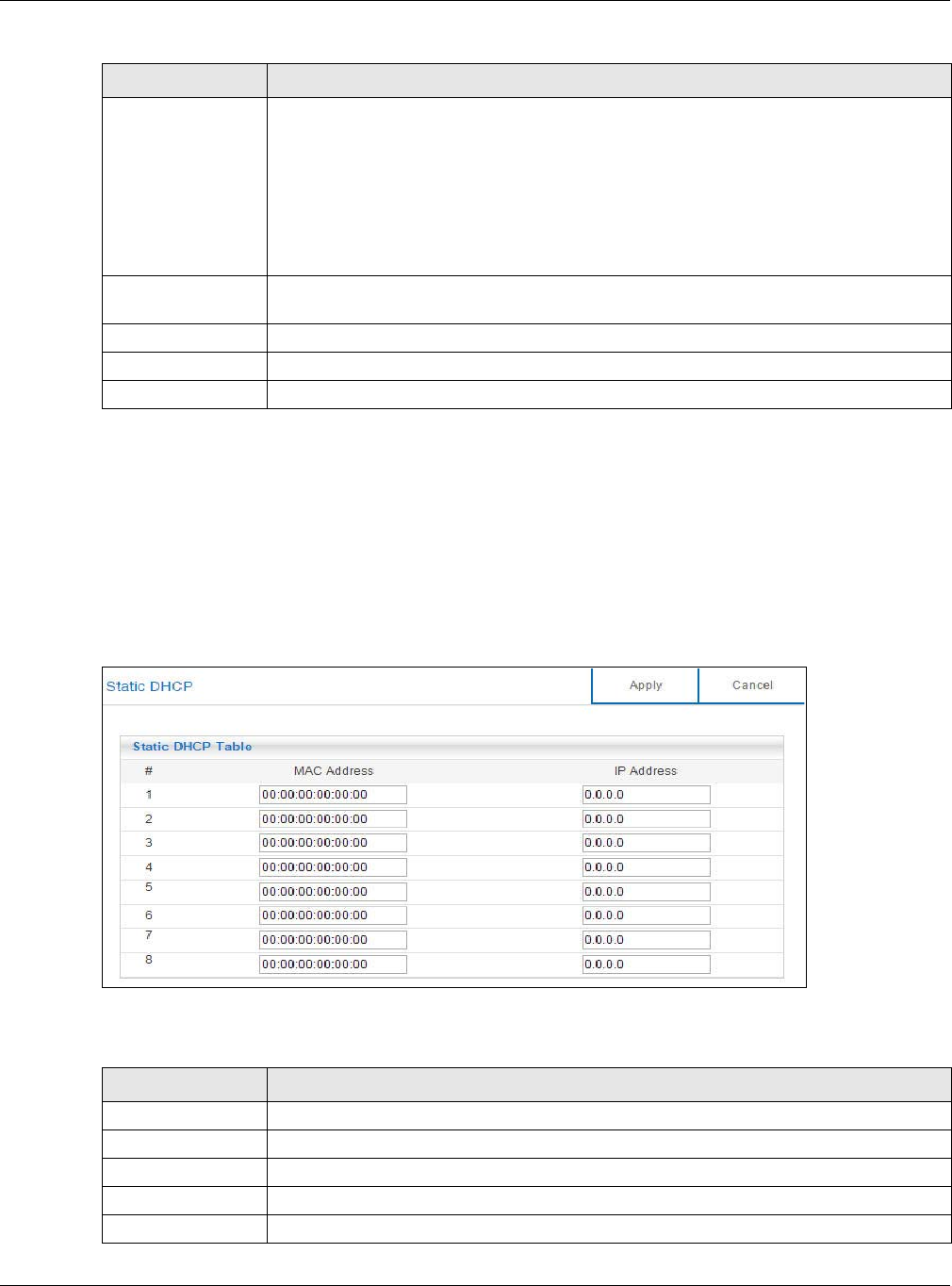Click the IP Address field in row 5
The image size is (952, 1286).
tap(646, 892)
